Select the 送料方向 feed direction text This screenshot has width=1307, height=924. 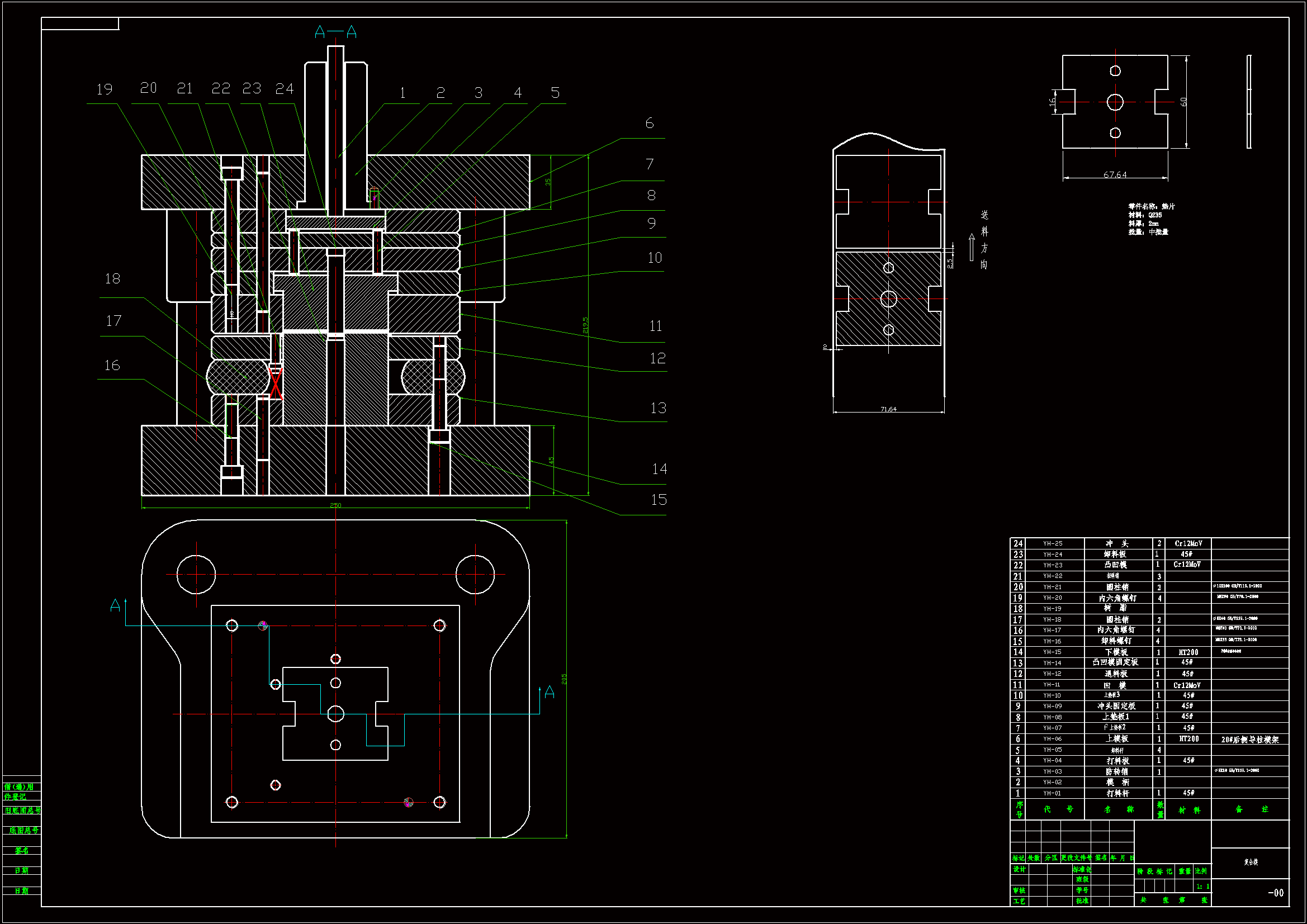click(984, 239)
